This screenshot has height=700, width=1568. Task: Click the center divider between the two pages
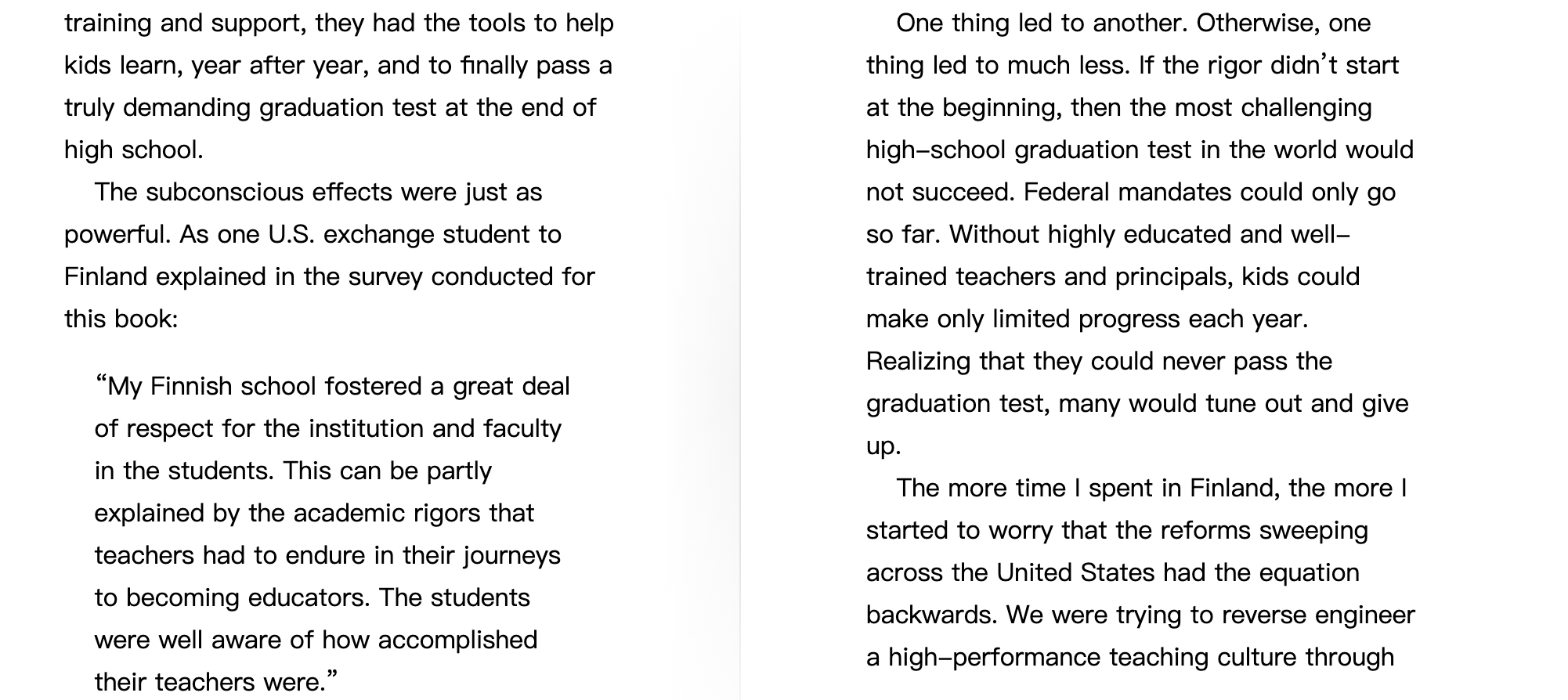coord(740,350)
